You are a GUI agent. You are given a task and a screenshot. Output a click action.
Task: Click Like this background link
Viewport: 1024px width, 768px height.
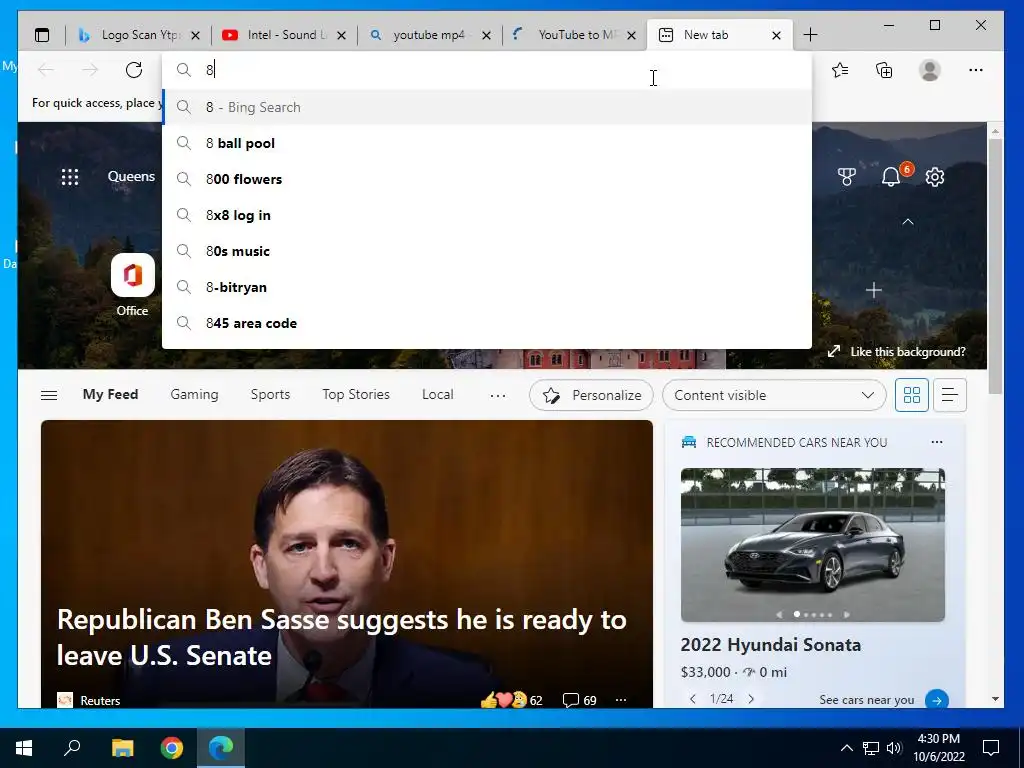pyautogui.click(x=897, y=351)
